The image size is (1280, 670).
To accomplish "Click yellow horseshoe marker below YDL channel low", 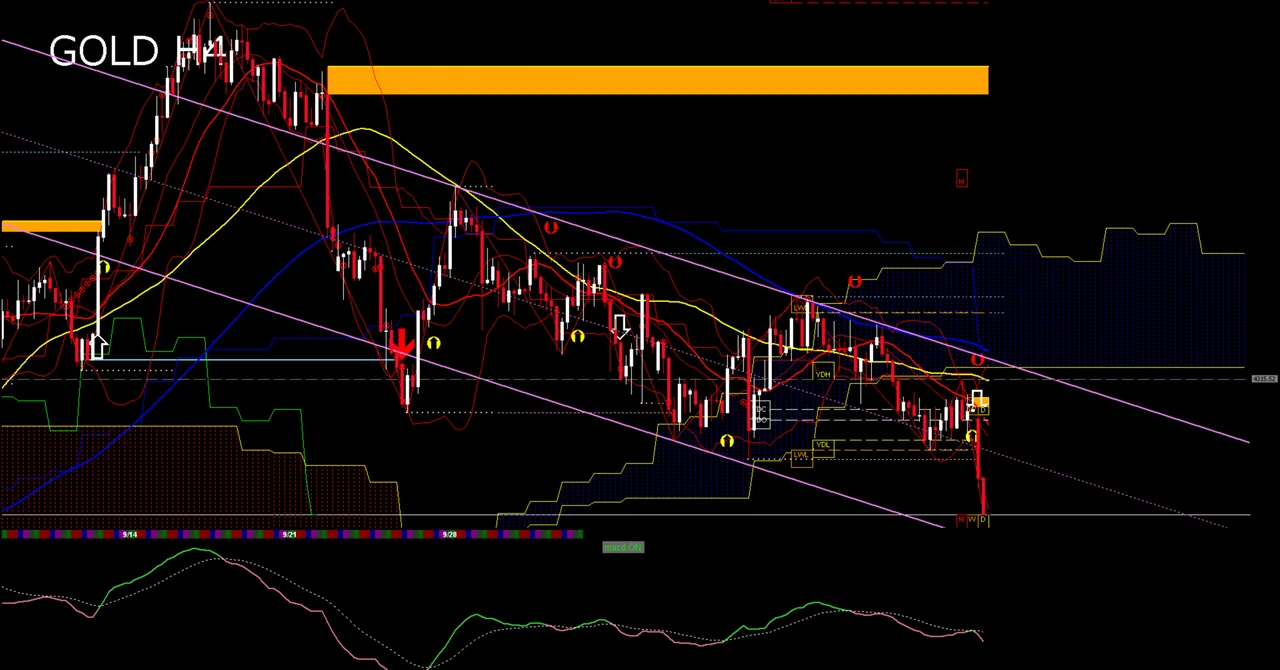I will point(727,441).
